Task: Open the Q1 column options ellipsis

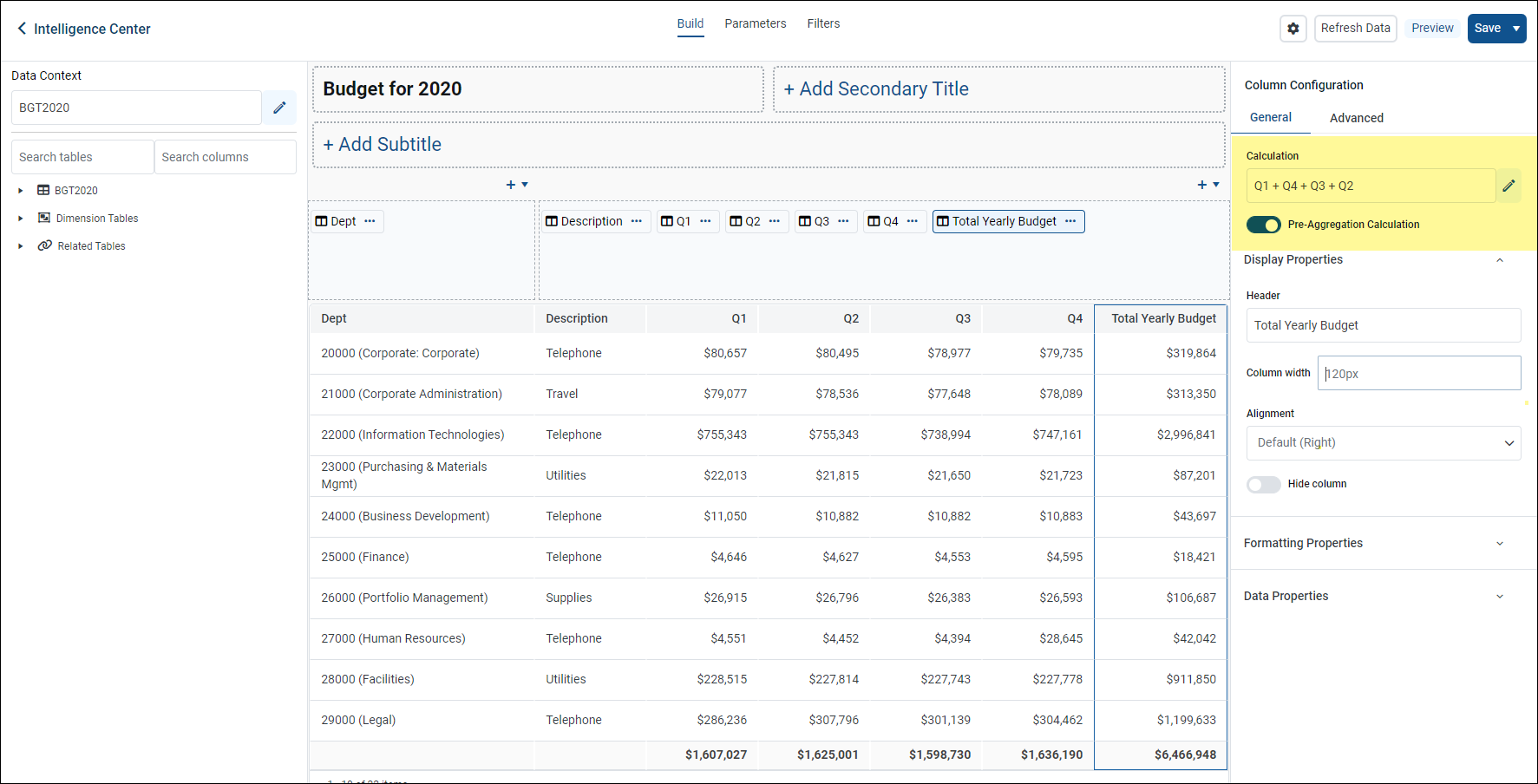Action: 705,221
